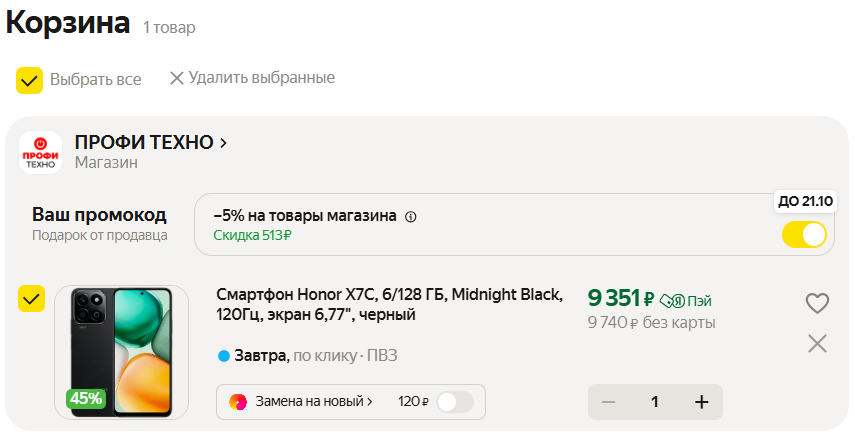Open promo code info icon
The width and height of the screenshot is (855, 438).
pyautogui.click(x=410, y=216)
